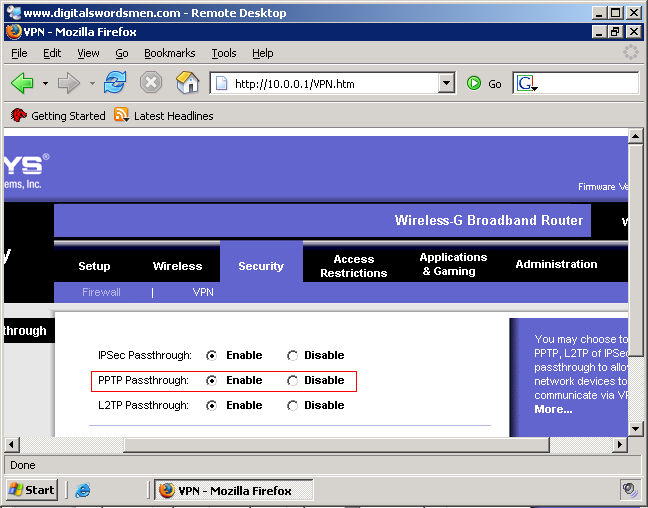Image resolution: width=648 pixels, height=508 pixels.
Task: Click the 'Done' status bar text
Action: click(23, 465)
